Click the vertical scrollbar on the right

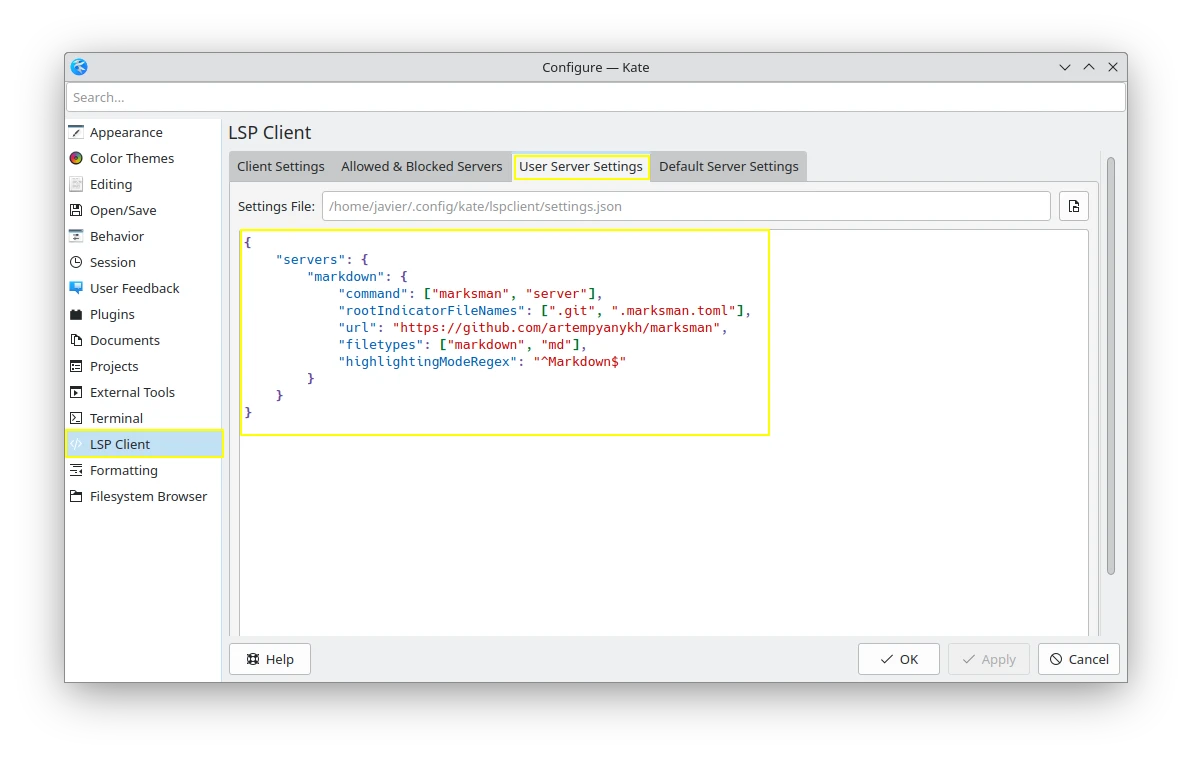(1110, 365)
